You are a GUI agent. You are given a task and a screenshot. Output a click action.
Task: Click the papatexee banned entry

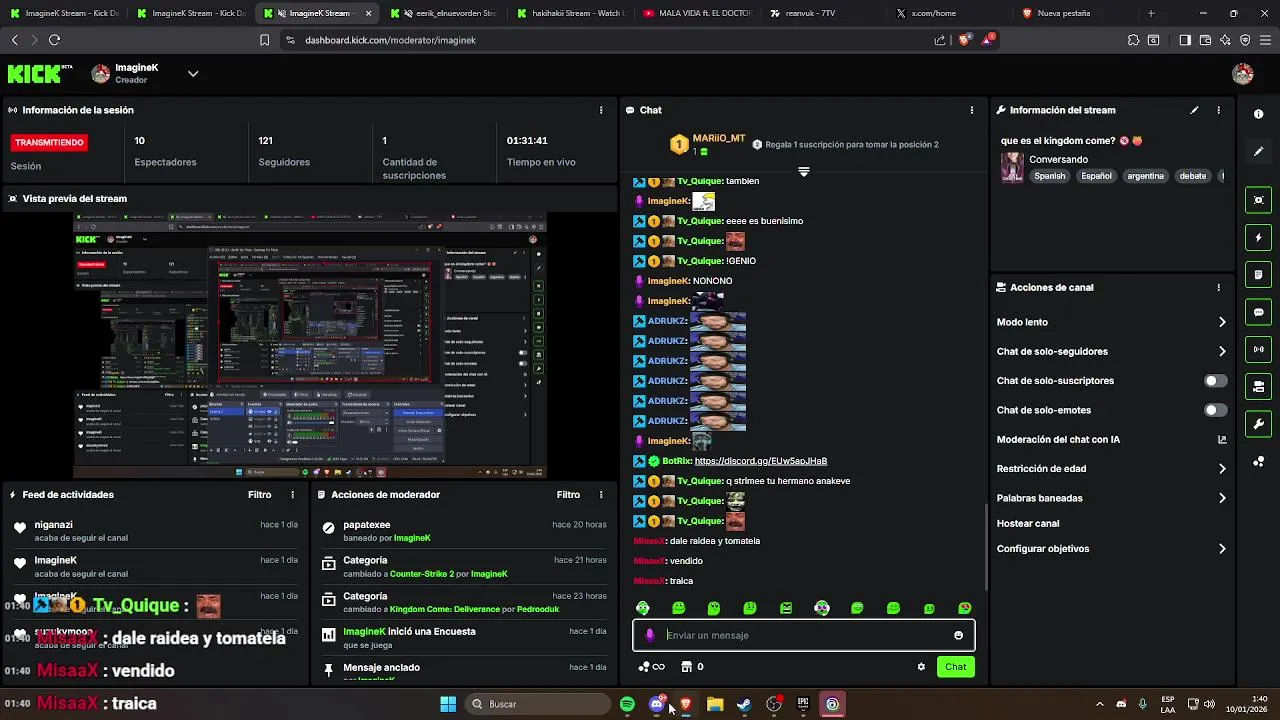465,531
